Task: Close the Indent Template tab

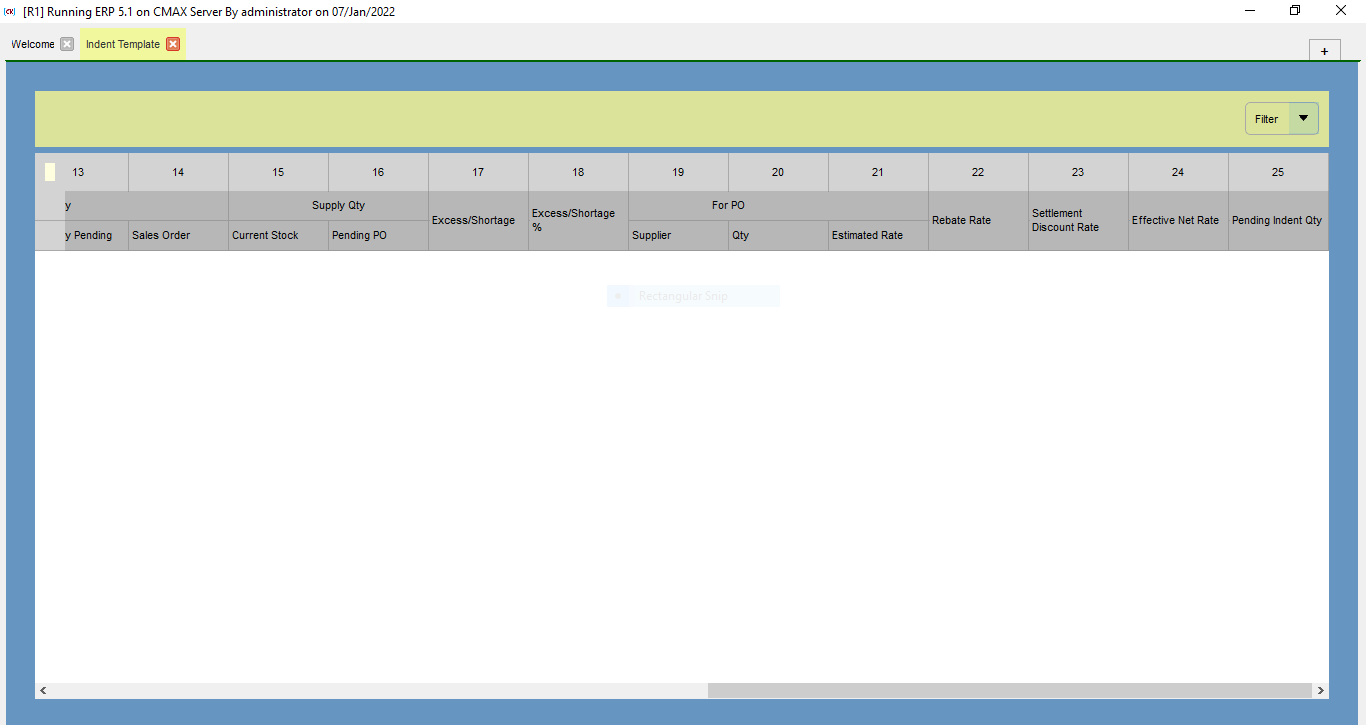Action: tap(173, 44)
